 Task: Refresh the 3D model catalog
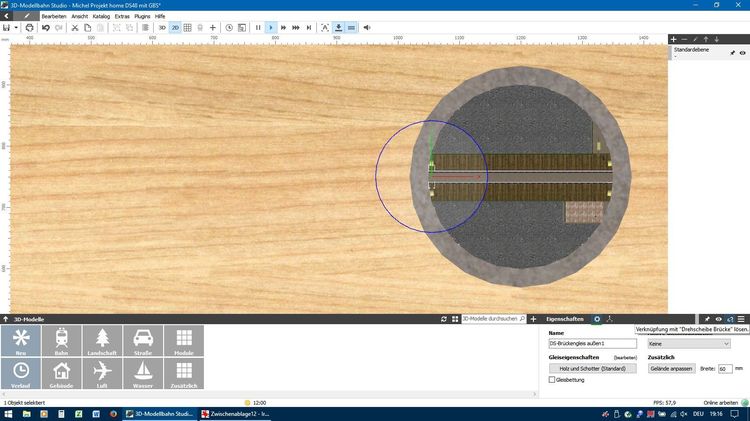click(x=444, y=319)
